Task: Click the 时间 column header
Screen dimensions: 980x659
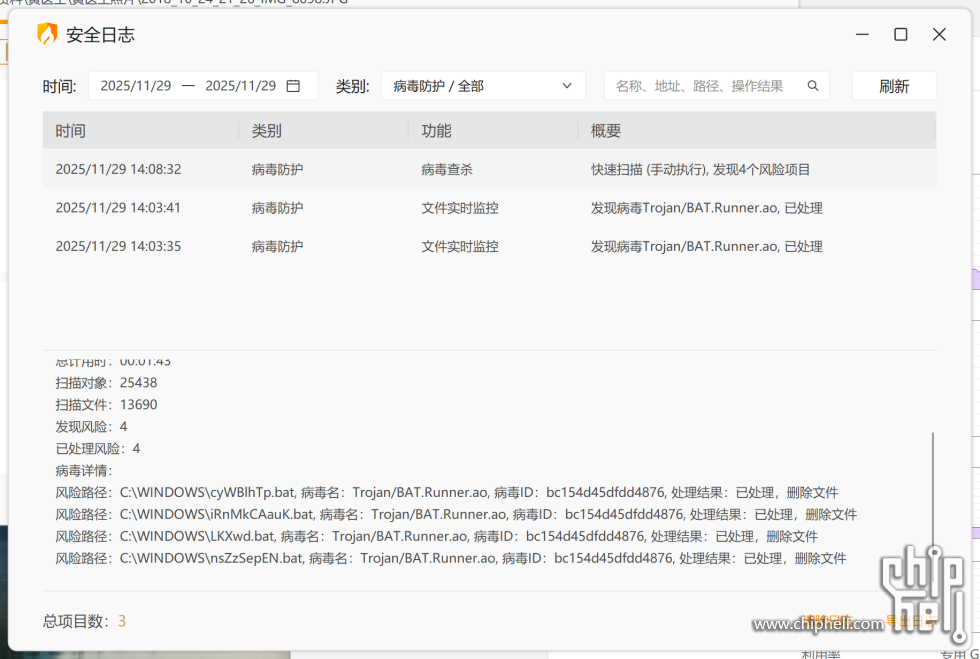Action: pyautogui.click(x=69, y=130)
